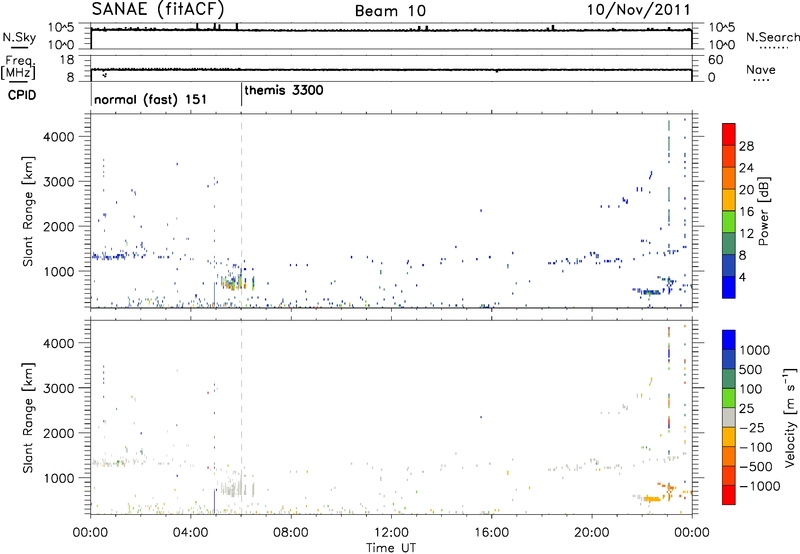
Task: Select the N.Sky legend label
Action: [19, 37]
